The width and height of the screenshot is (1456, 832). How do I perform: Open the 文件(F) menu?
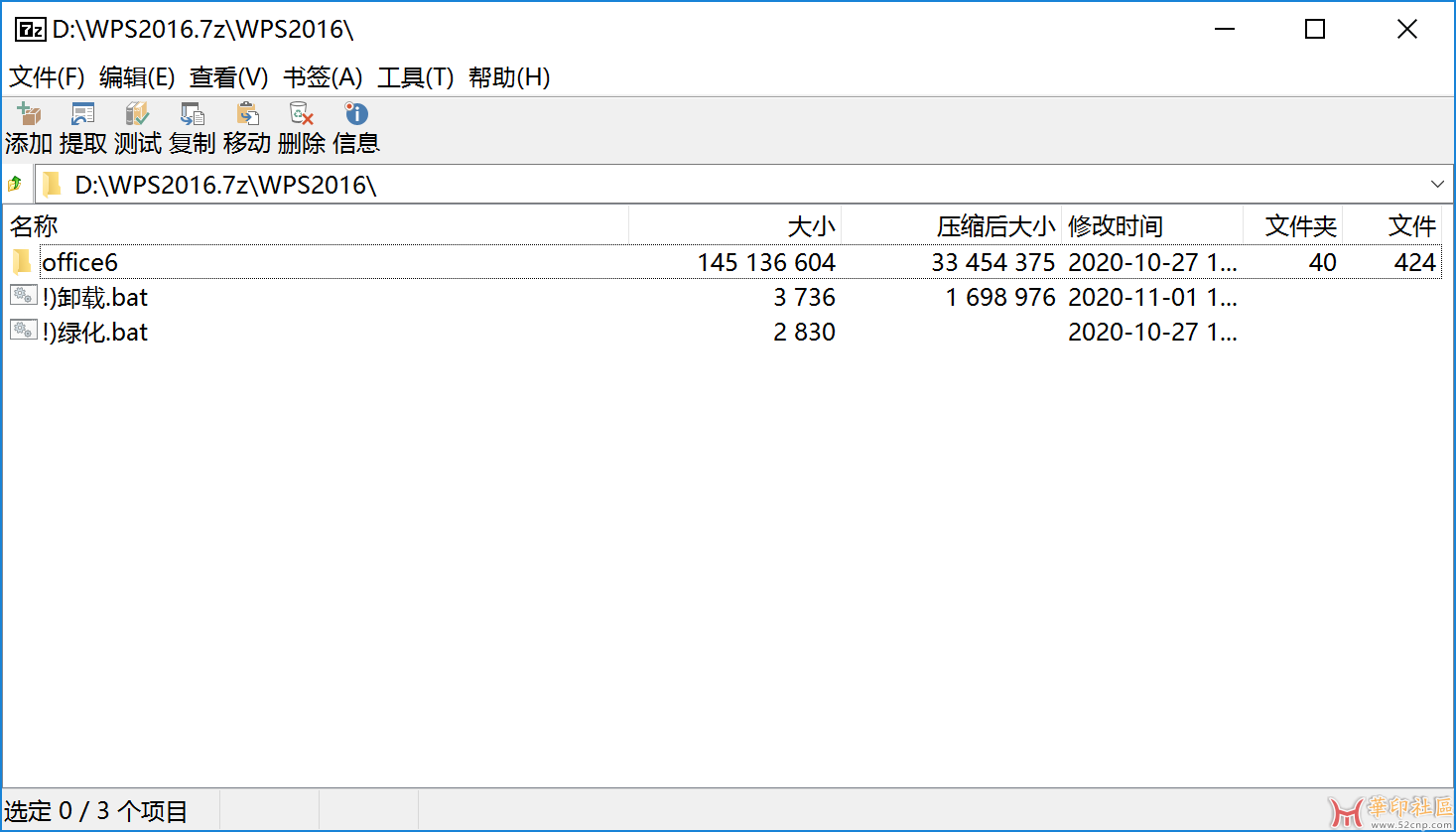click(47, 77)
